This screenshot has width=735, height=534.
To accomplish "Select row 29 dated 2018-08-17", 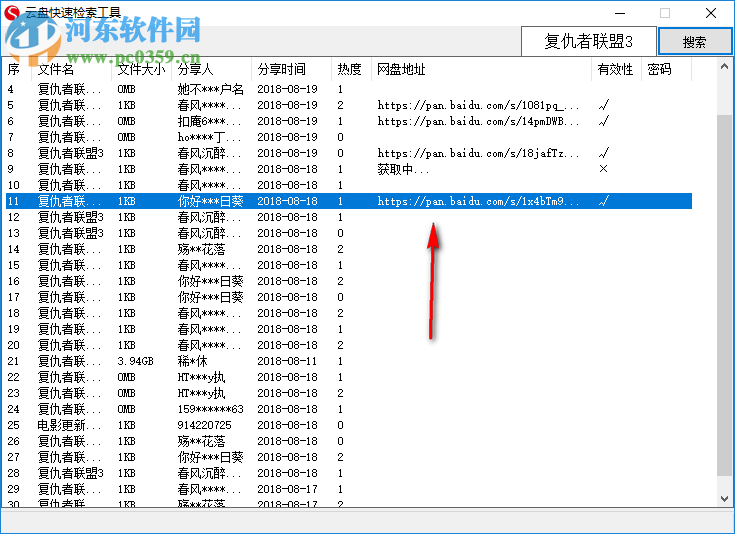I will (349, 489).
